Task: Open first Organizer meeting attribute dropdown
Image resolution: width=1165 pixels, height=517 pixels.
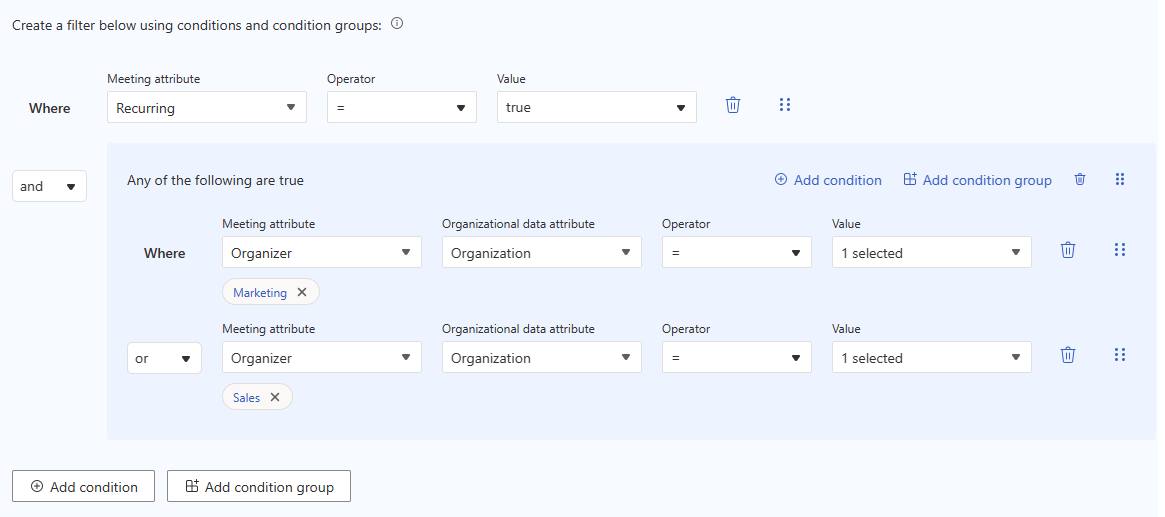Action: [322, 254]
